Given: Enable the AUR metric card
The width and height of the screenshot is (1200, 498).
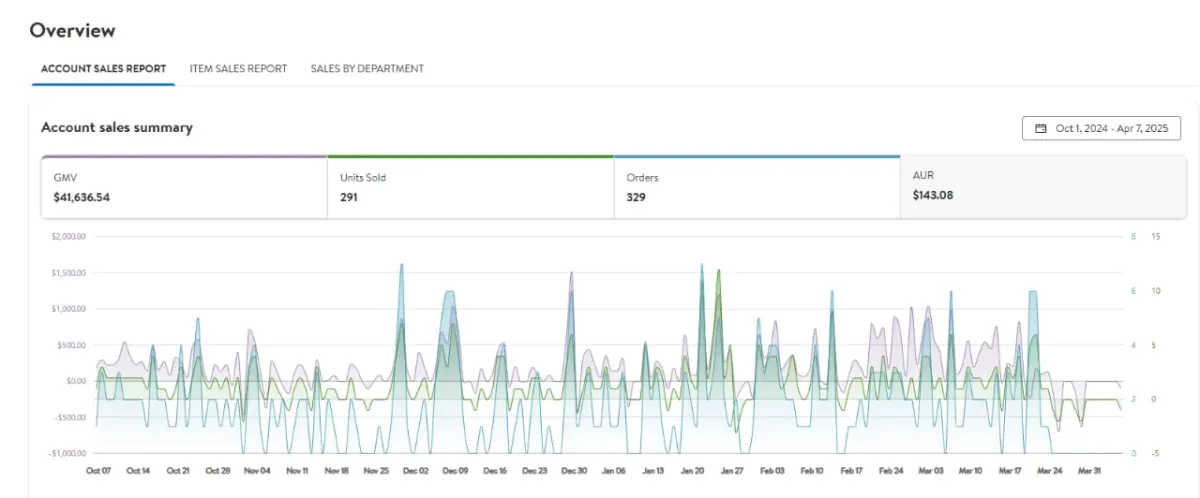Looking at the screenshot, I should click(1043, 187).
